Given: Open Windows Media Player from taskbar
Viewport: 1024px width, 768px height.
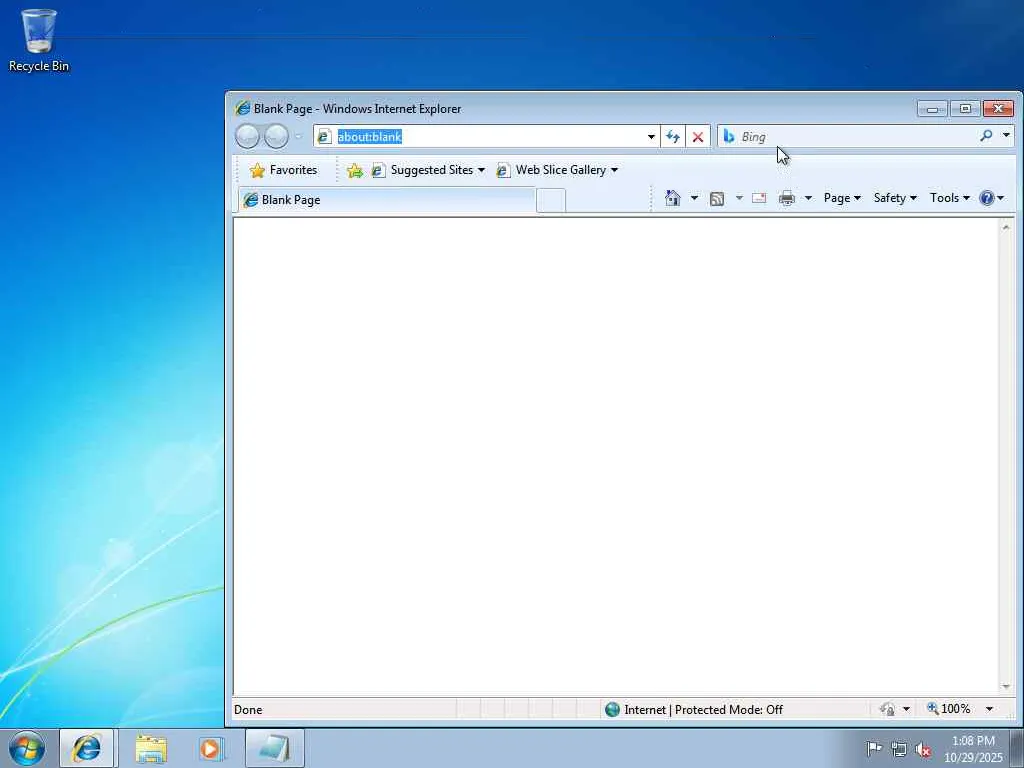Looking at the screenshot, I should [x=211, y=748].
